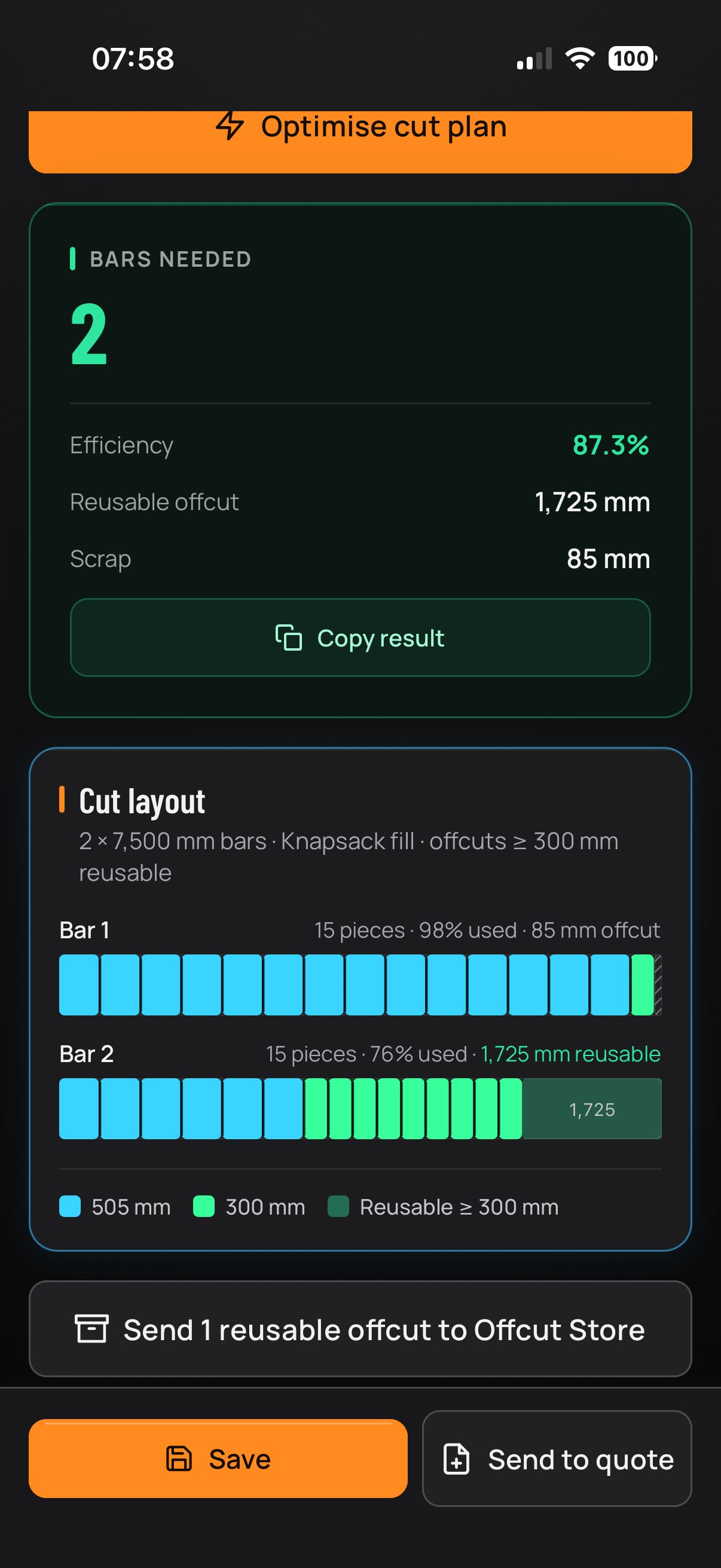Viewport: 721px width, 1568px height.
Task: Click the dark green Reusable legend swatch
Action: 338,1206
